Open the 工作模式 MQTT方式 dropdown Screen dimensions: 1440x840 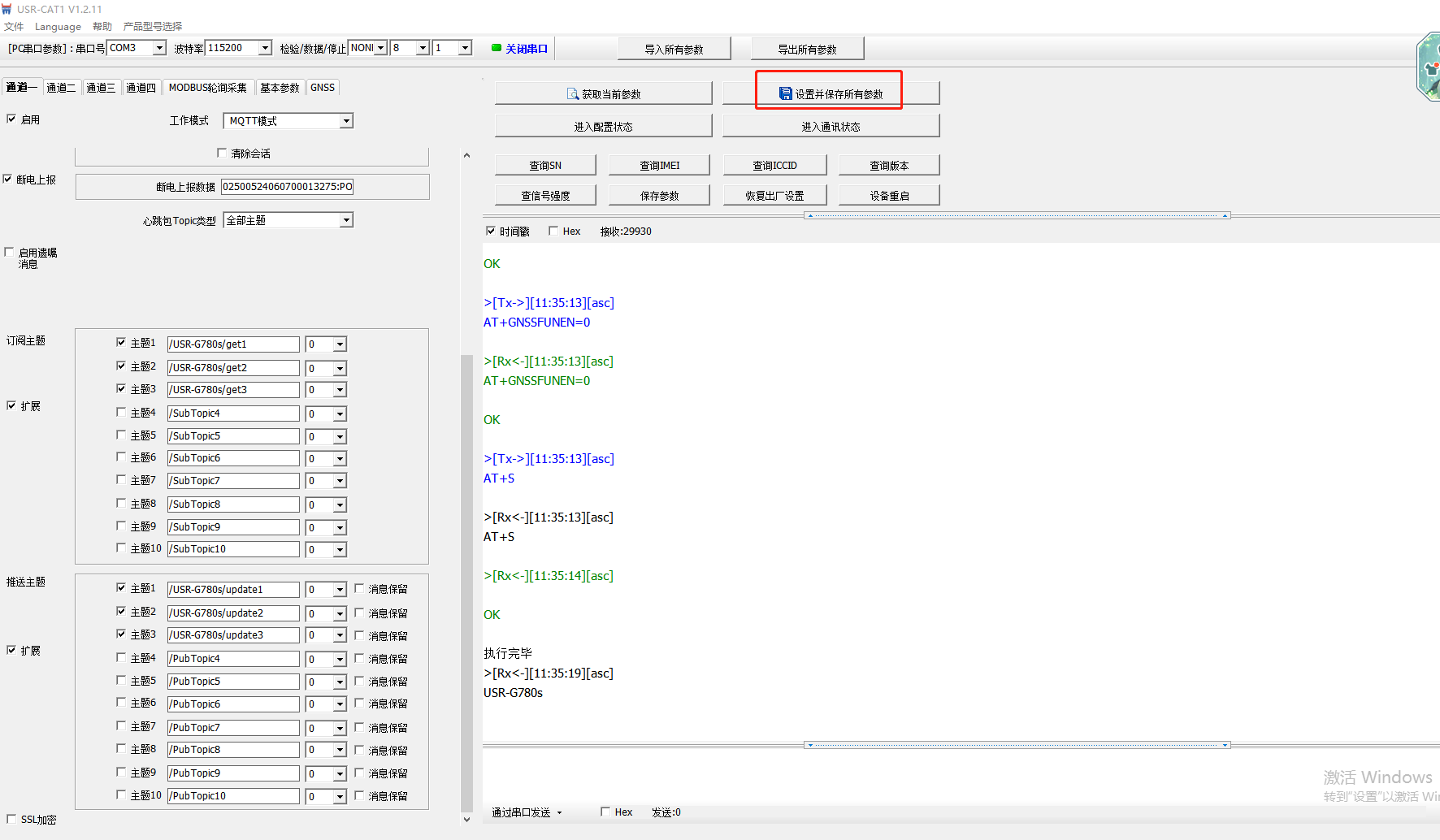coord(346,121)
